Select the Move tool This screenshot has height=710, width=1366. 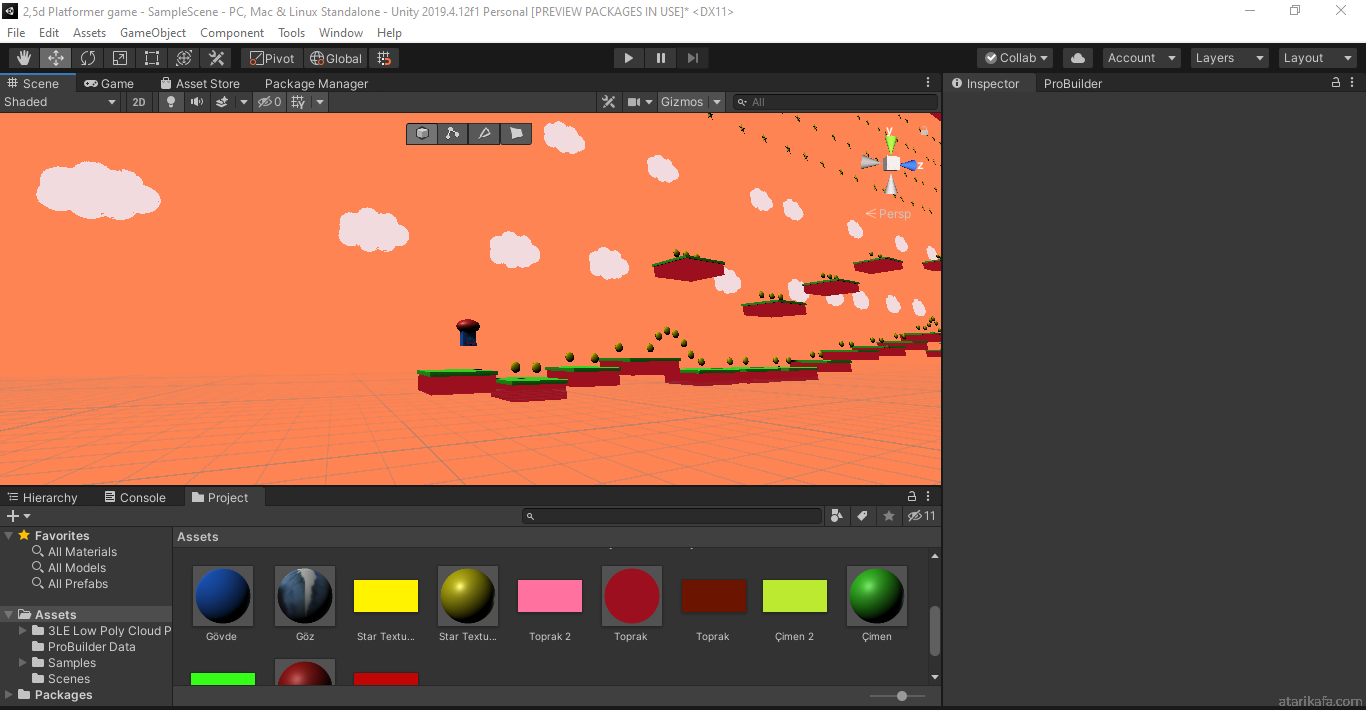coord(56,58)
